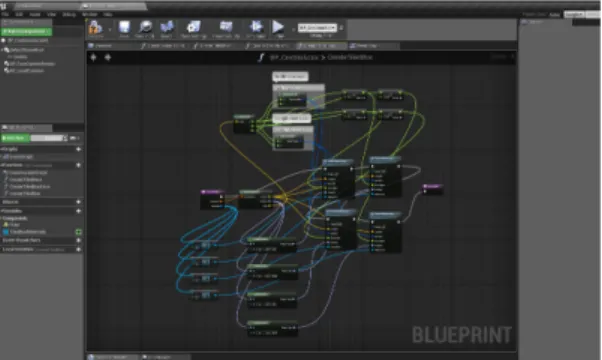The image size is (602, 360).
Task: Open the Debug menu
Action: 69,14
